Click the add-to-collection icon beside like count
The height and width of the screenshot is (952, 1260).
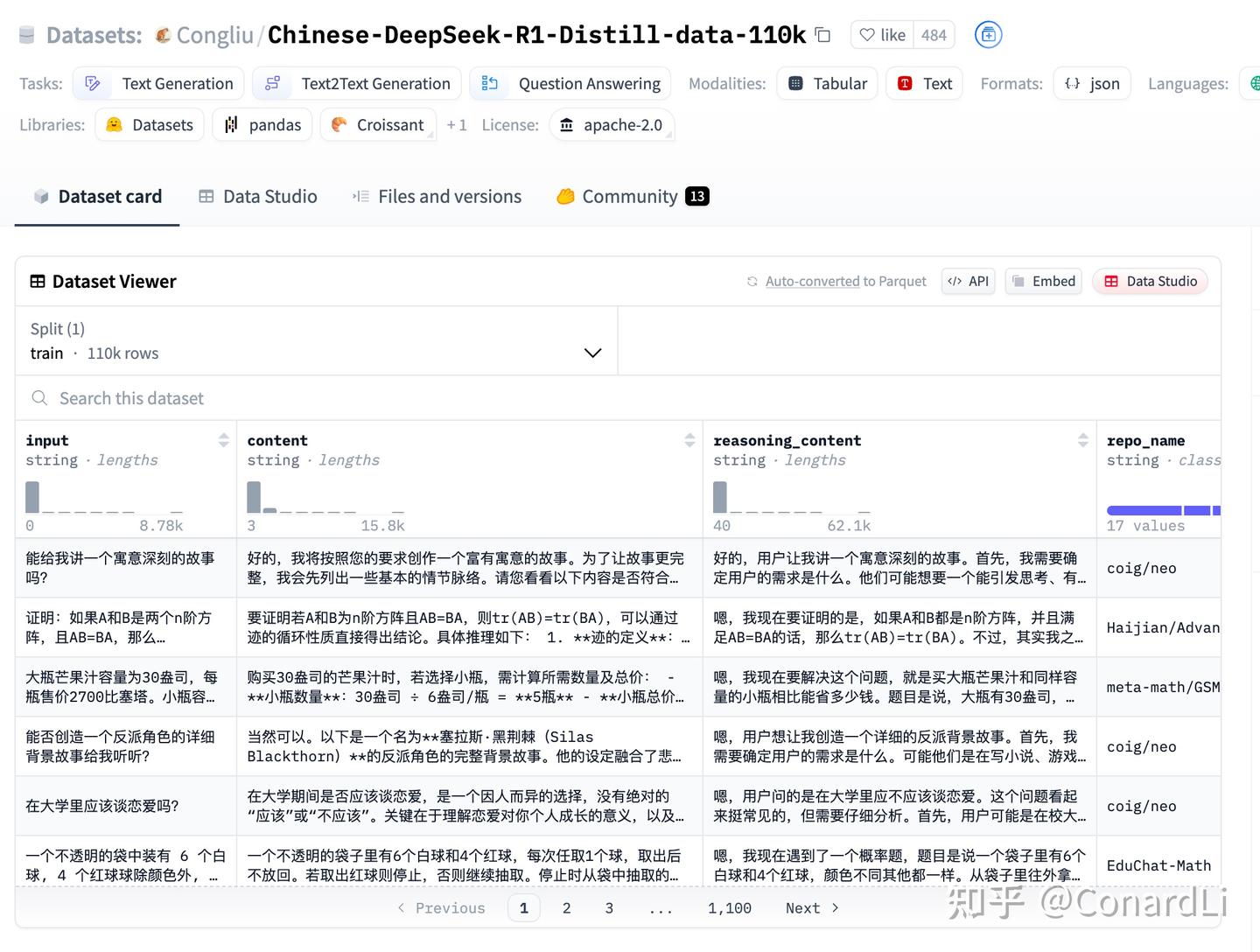[x=988, y=34]
